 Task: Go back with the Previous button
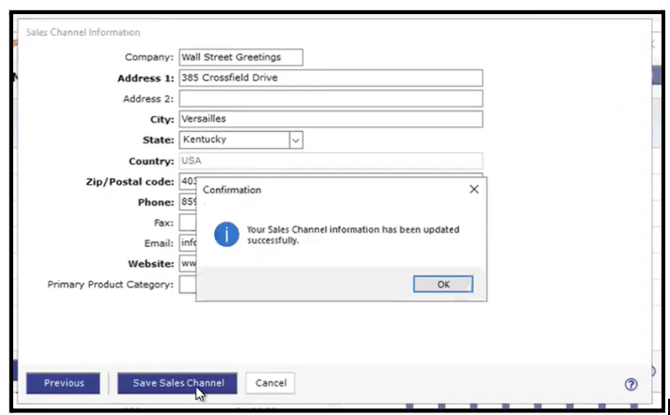click(63, 383)
